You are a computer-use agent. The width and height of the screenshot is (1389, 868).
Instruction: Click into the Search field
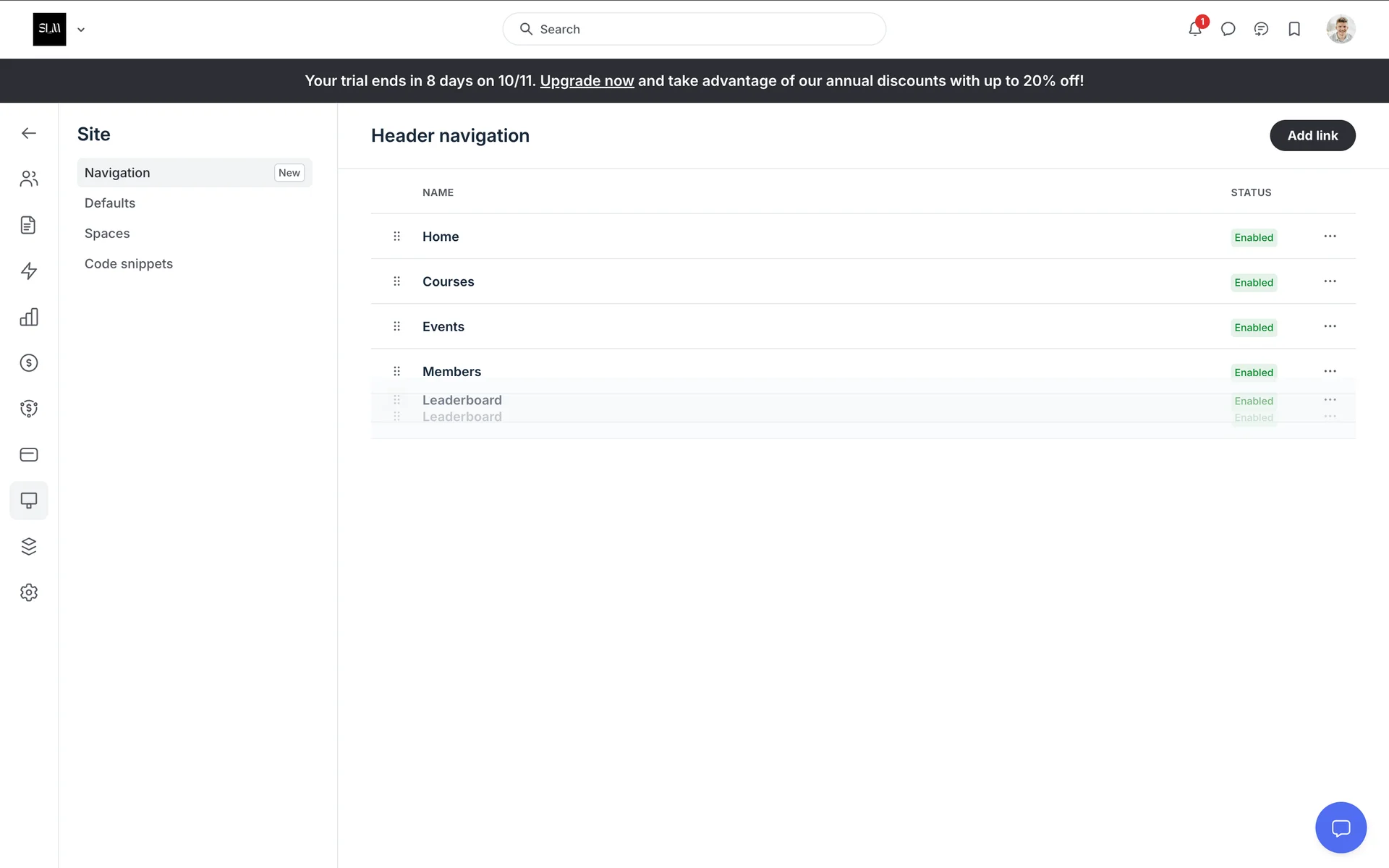point(694,29)
